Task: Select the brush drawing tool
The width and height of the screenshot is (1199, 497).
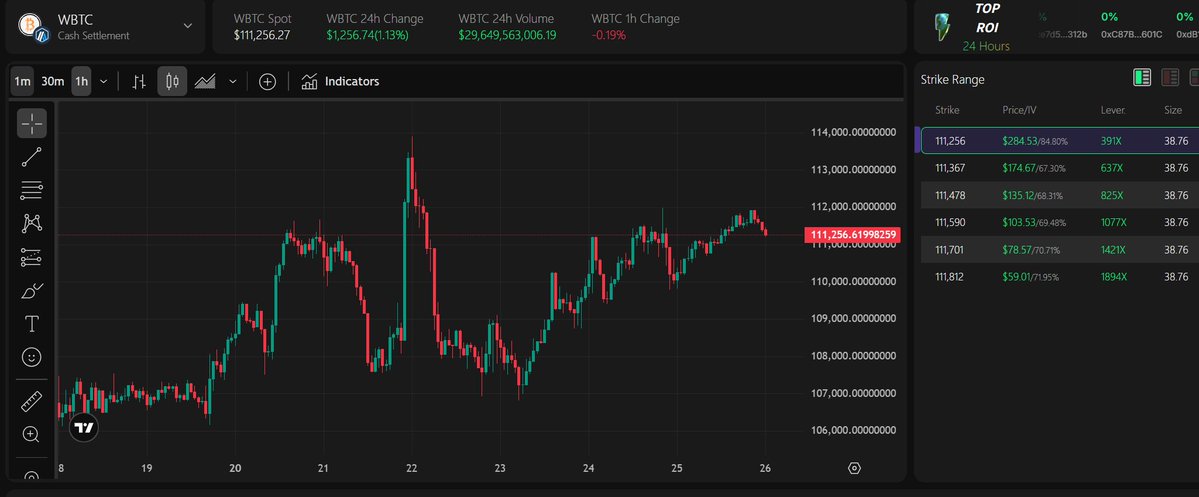Action: pos(32,291)
